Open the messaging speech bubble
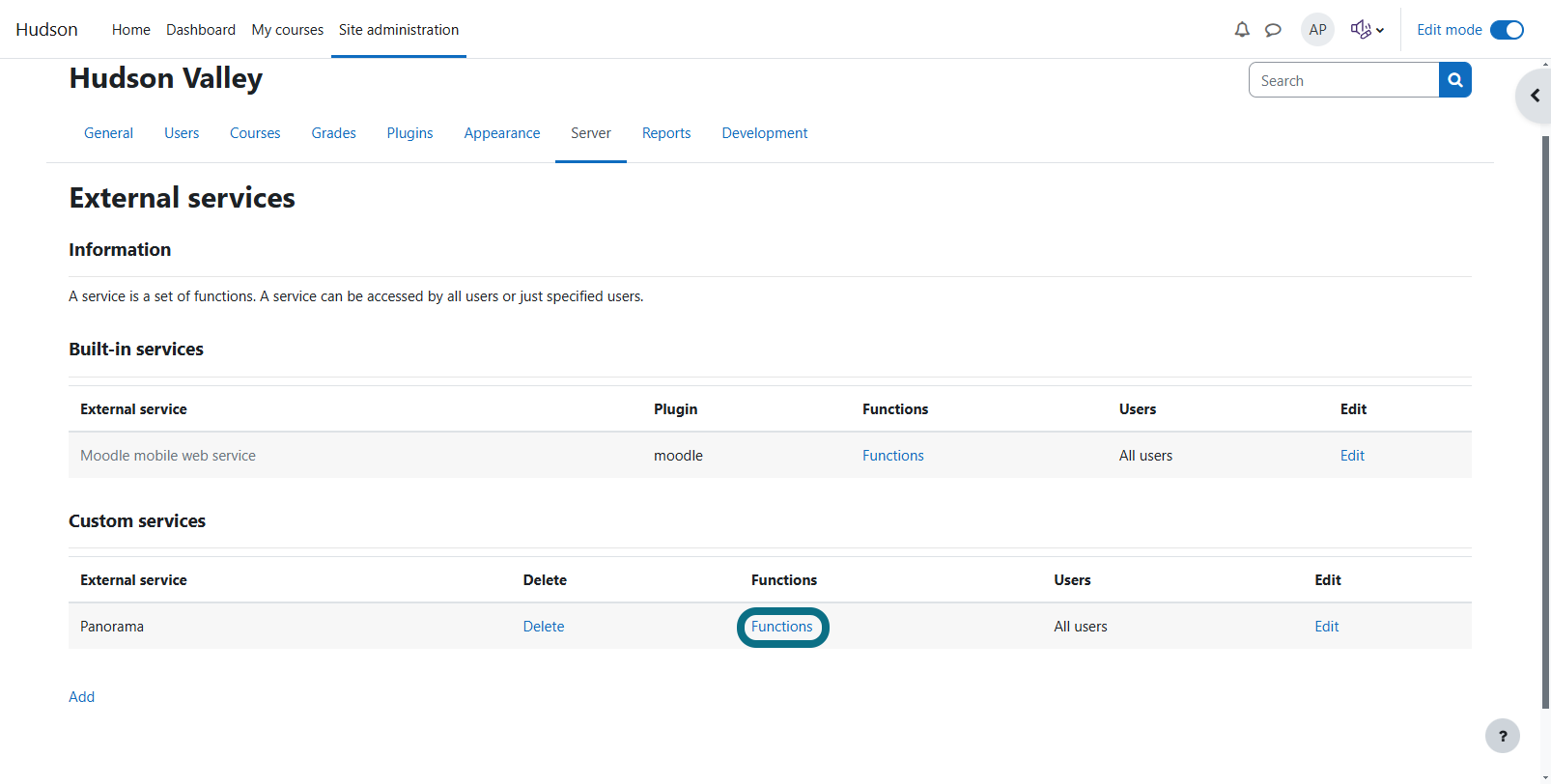1551x784 pixels. coord(1273,30)
